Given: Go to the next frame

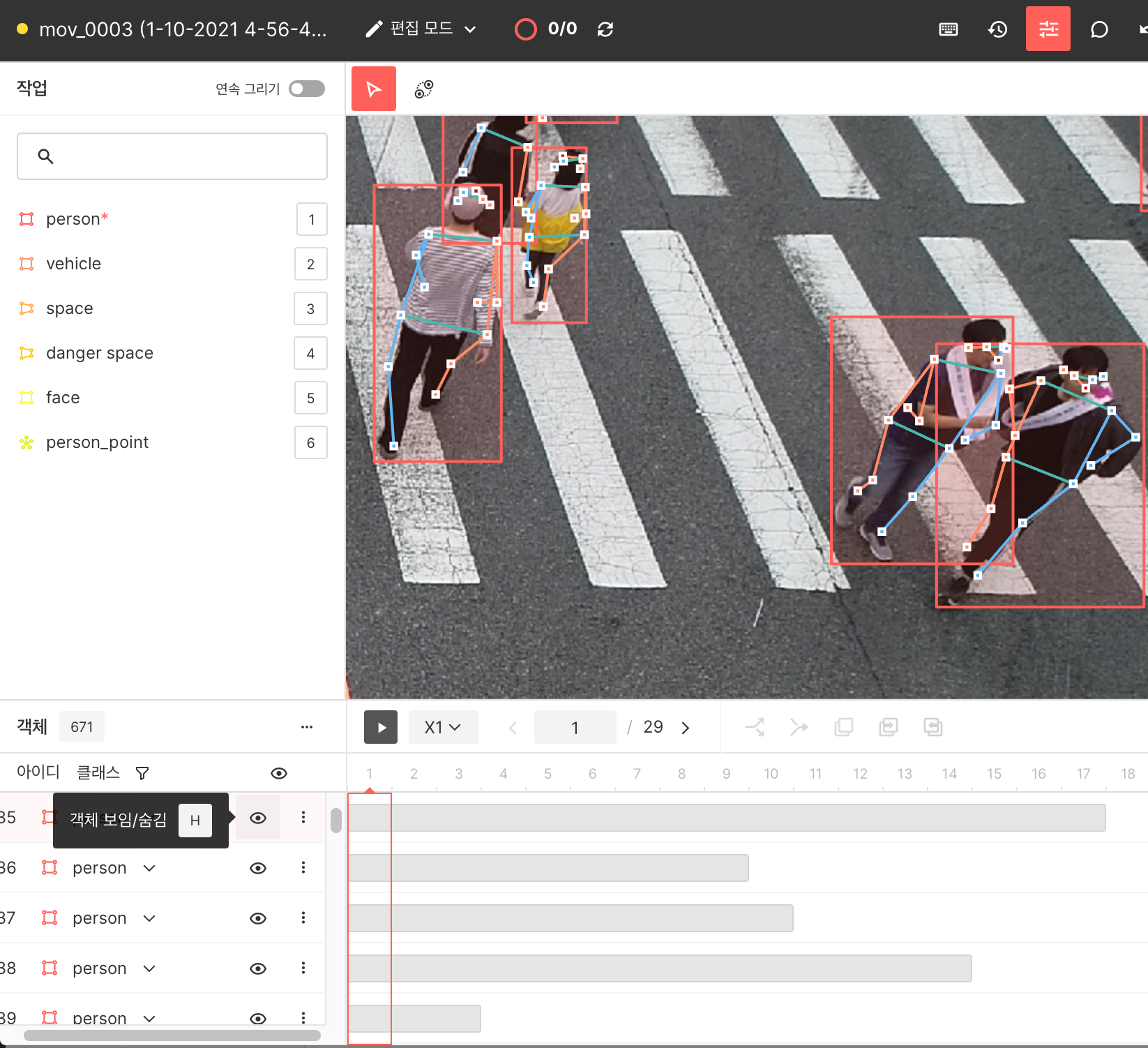Looking at the screenshot, I should pos(686,728).
